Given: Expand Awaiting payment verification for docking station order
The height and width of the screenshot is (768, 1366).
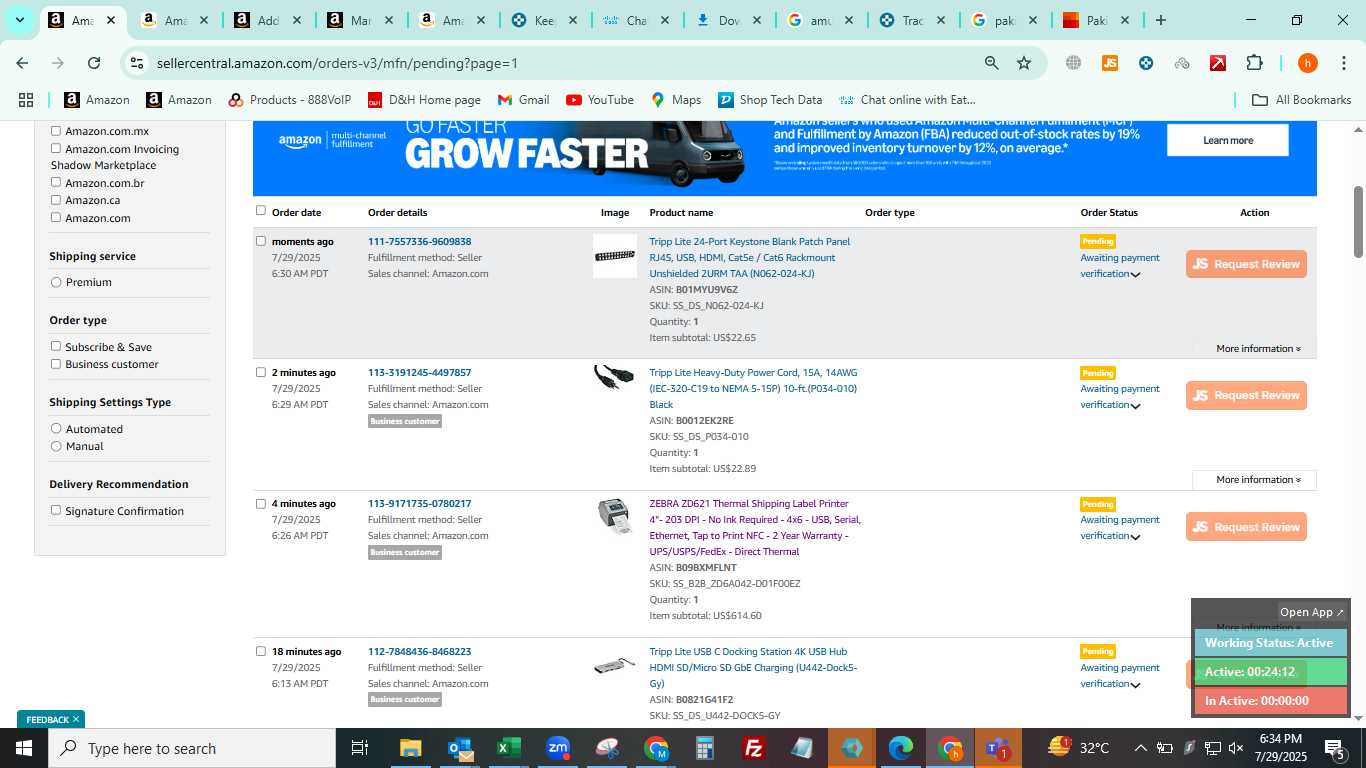Looking at the screenshot, I should pos(1136,685).
